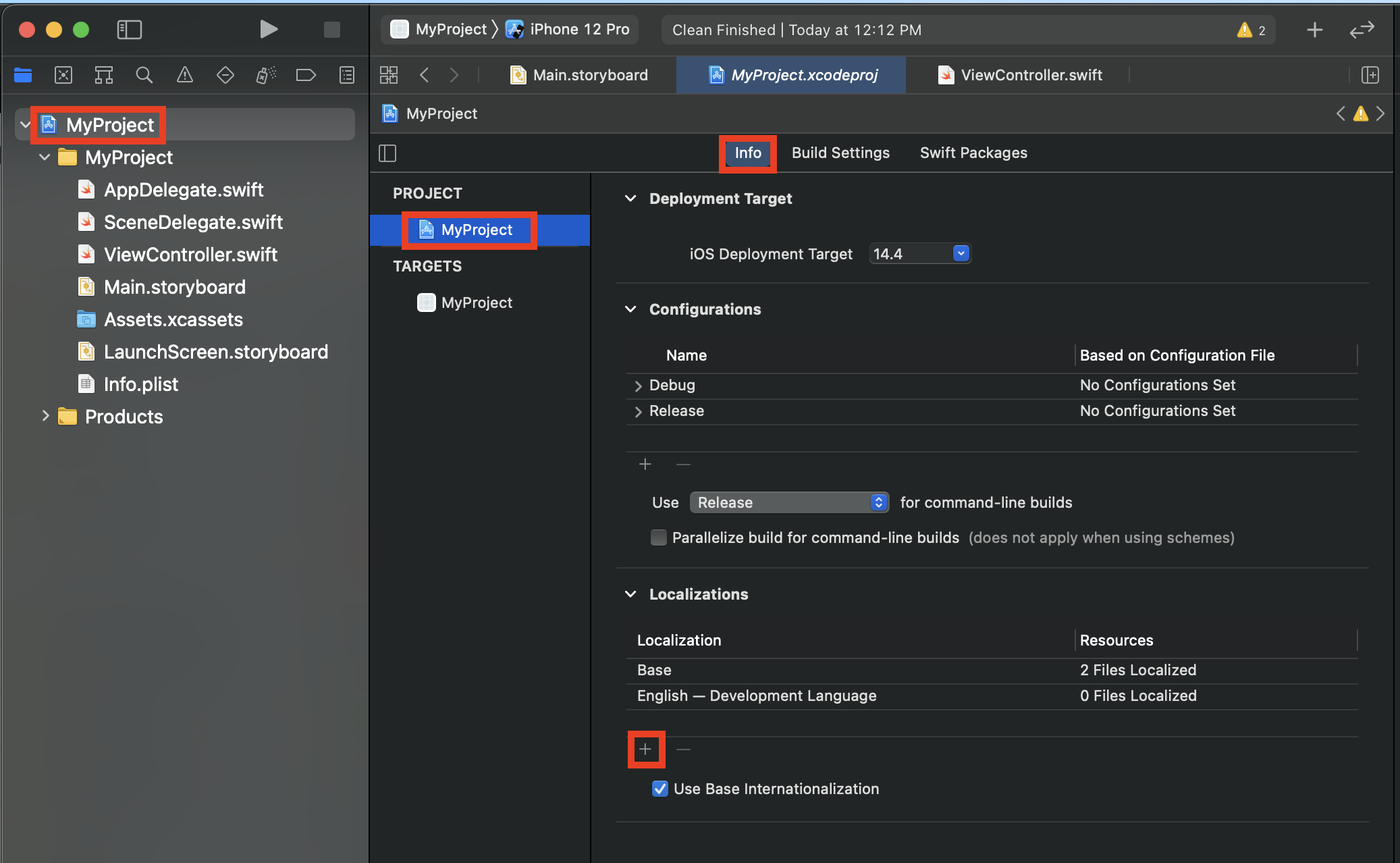The image size is (1400, 863).
Task: Enable Parallelize build for command-line builds
Action: click(x=658, y=538)
